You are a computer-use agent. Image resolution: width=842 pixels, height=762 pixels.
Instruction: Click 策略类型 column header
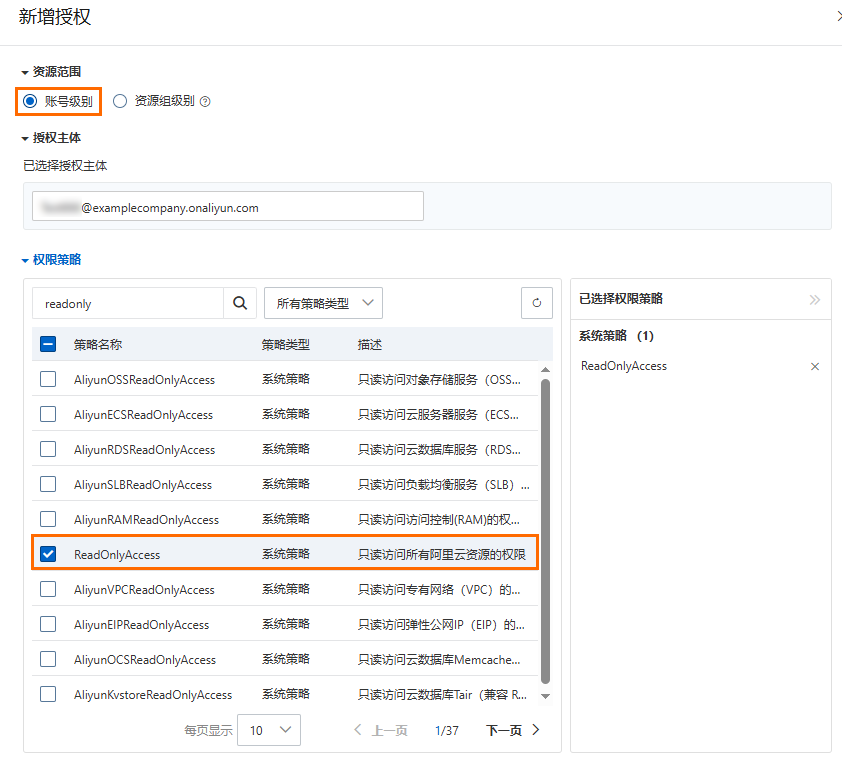pos(285,344)
